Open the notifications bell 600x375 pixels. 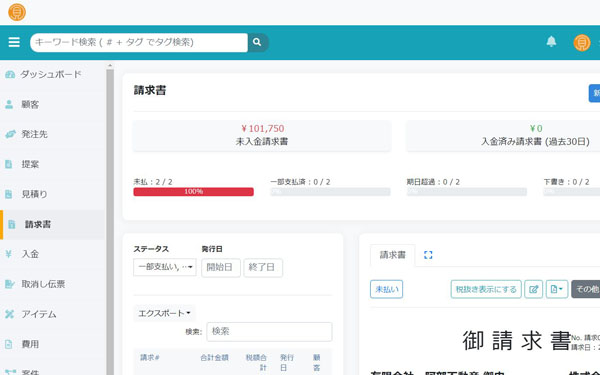(x=551, y=41)
